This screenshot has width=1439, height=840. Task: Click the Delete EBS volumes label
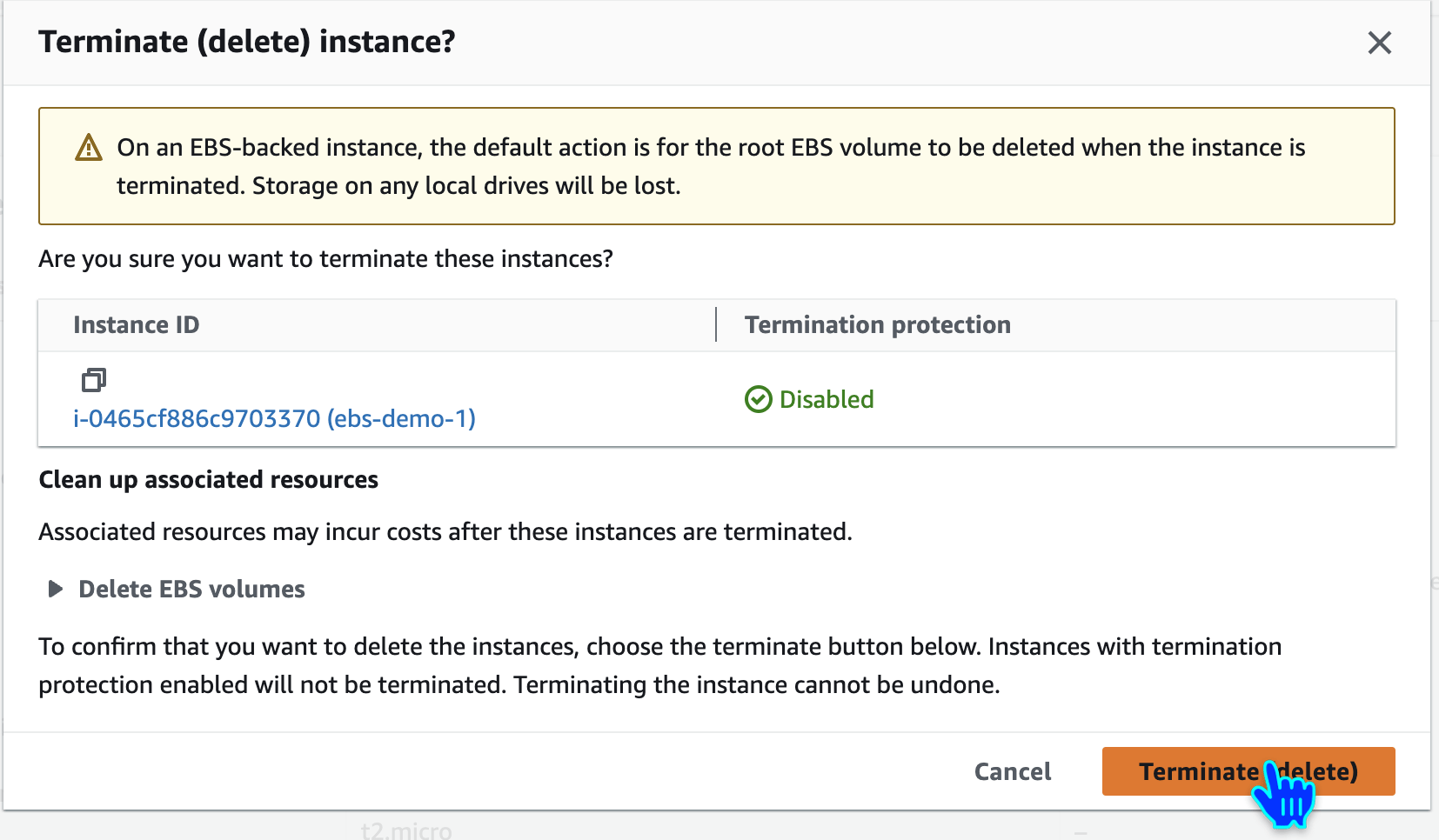[x=191, y=590]
